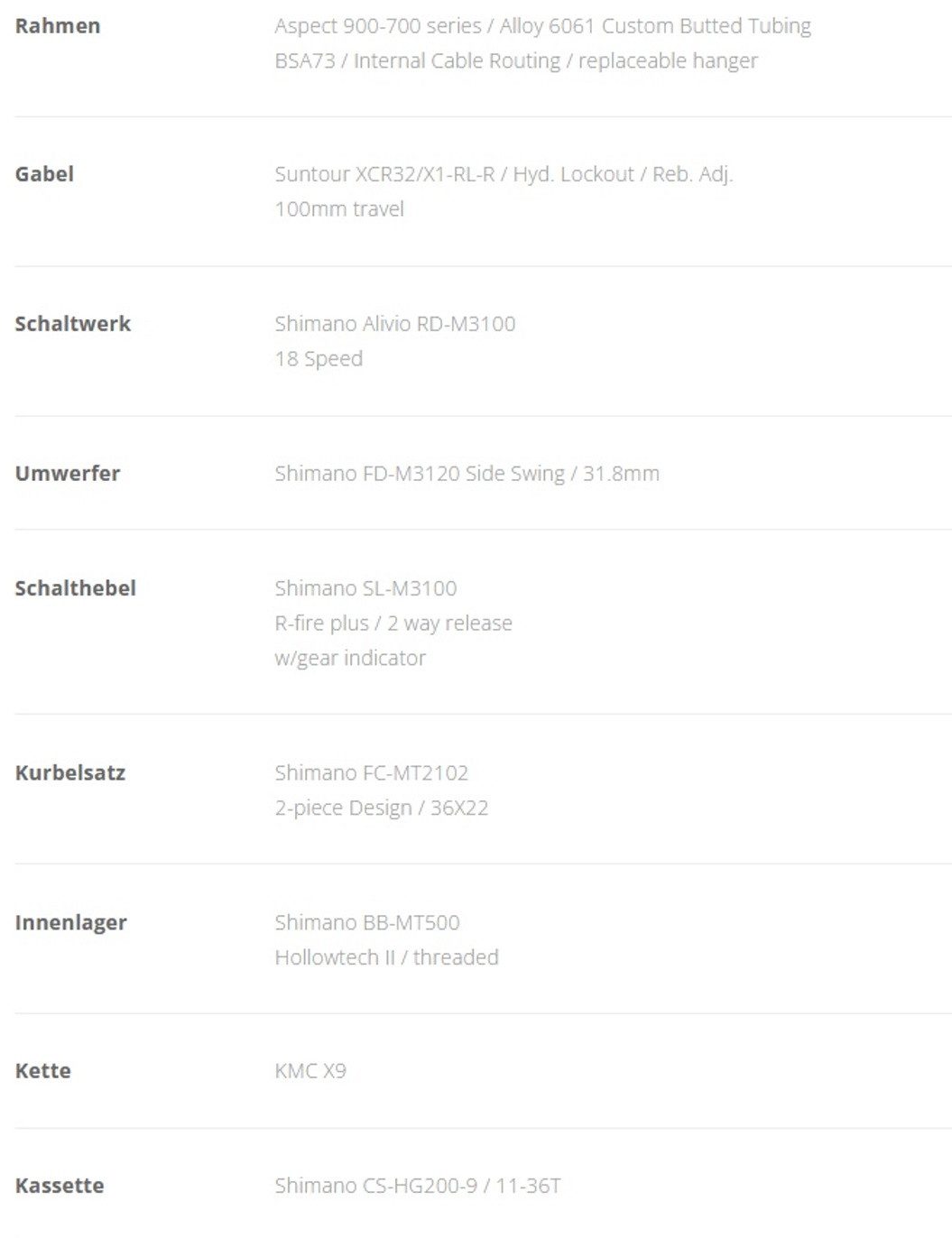
Task: Click the Schaltwerk heading
Action: 73,324
